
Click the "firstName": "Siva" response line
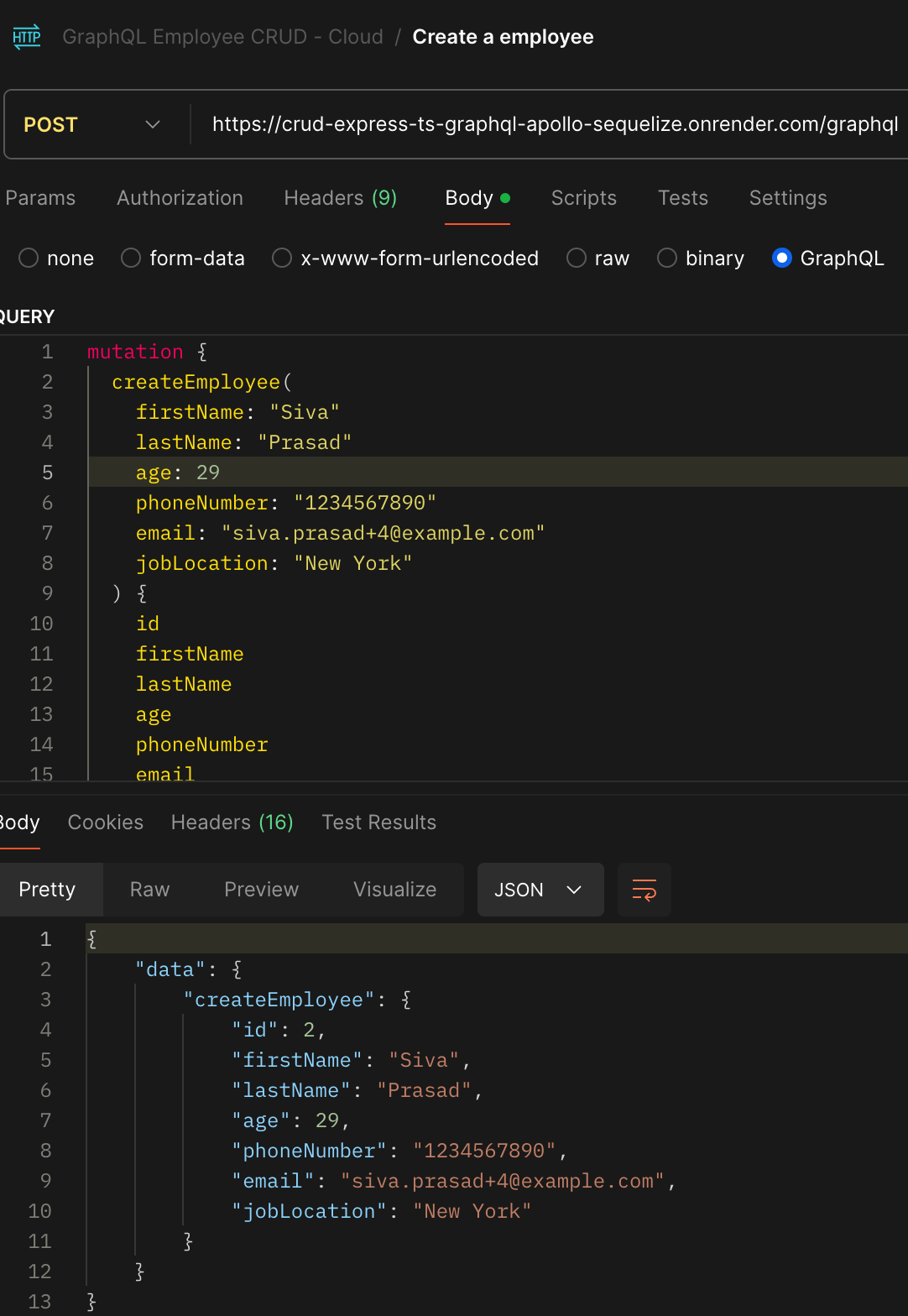[352, 1060]
